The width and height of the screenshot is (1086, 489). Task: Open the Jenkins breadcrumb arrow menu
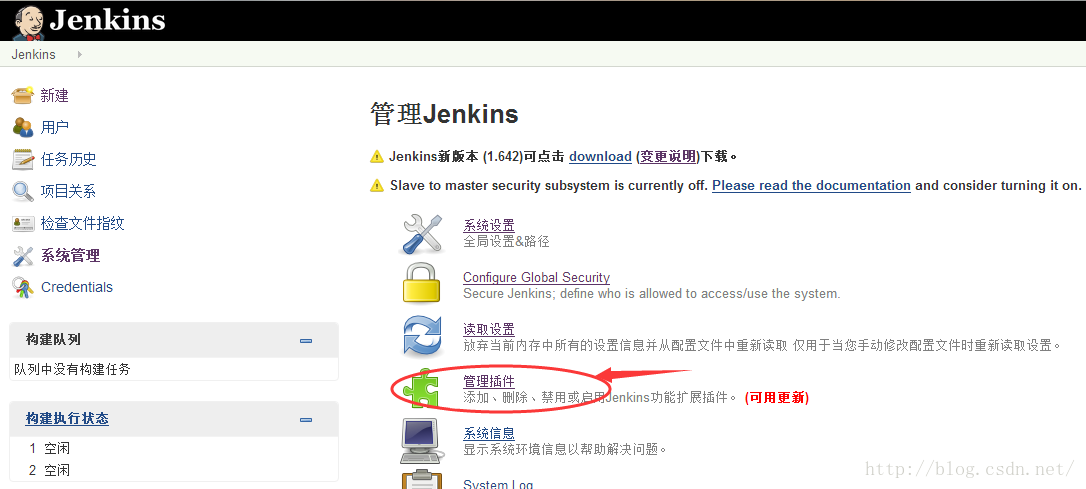pyautogui.click(x=80, y=54)
